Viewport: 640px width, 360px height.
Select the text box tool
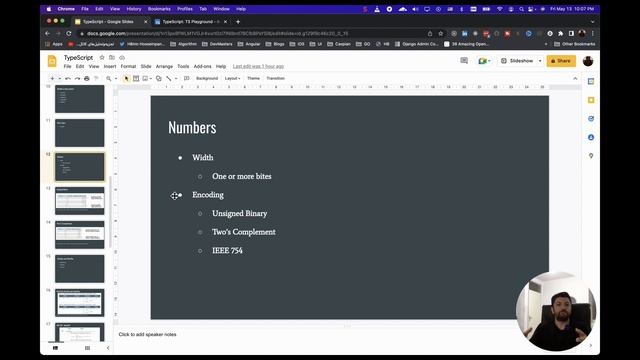pos(136,78)
